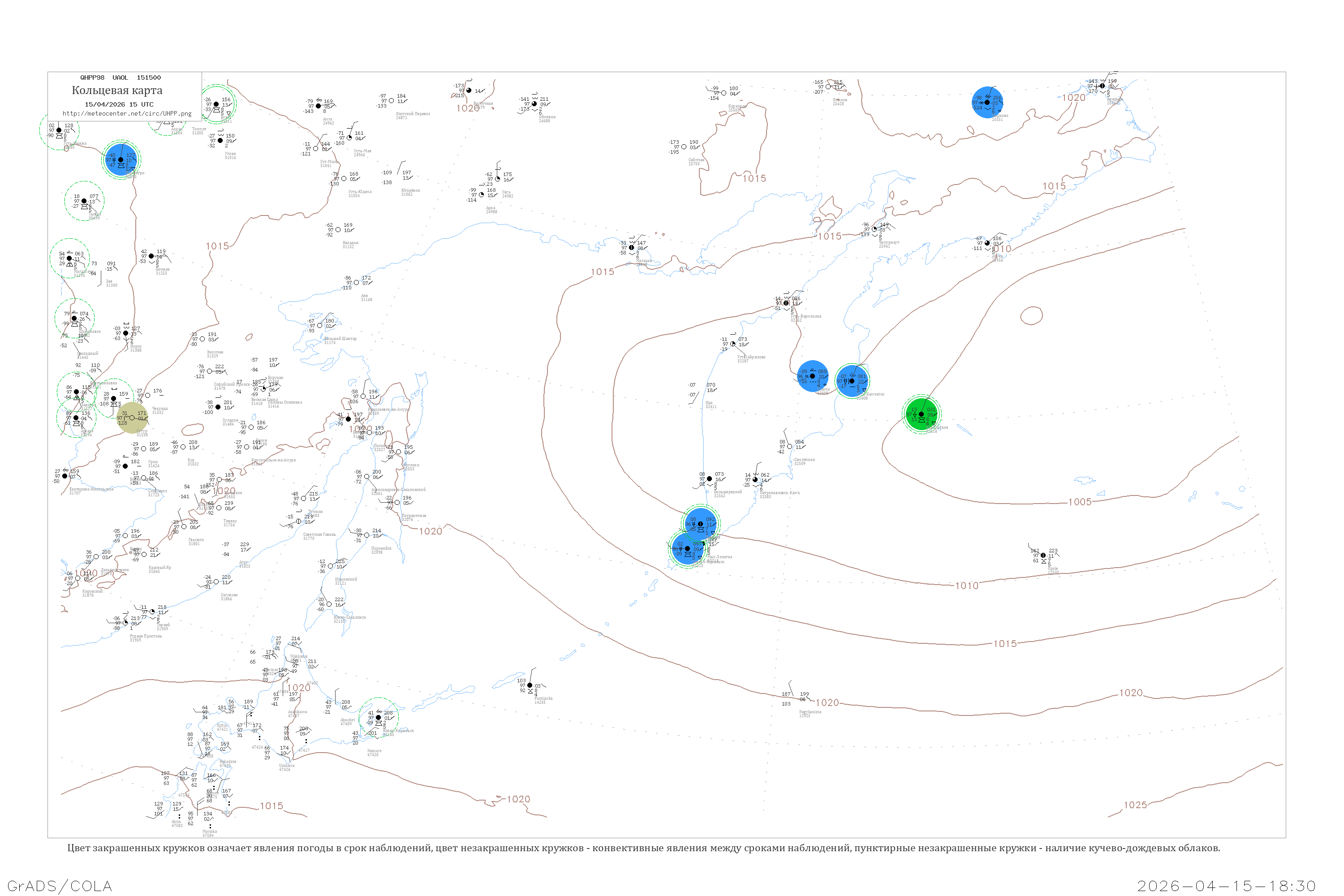Click the Magadan station marker
1344x896 pixels.
coord(631,247)
